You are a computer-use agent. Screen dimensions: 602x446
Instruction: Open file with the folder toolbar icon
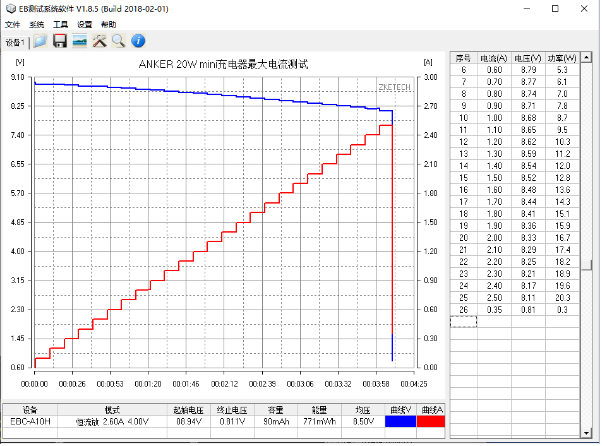(40, 41)
